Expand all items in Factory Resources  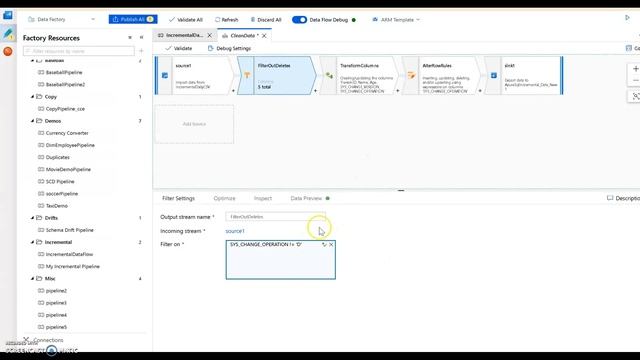130,38
